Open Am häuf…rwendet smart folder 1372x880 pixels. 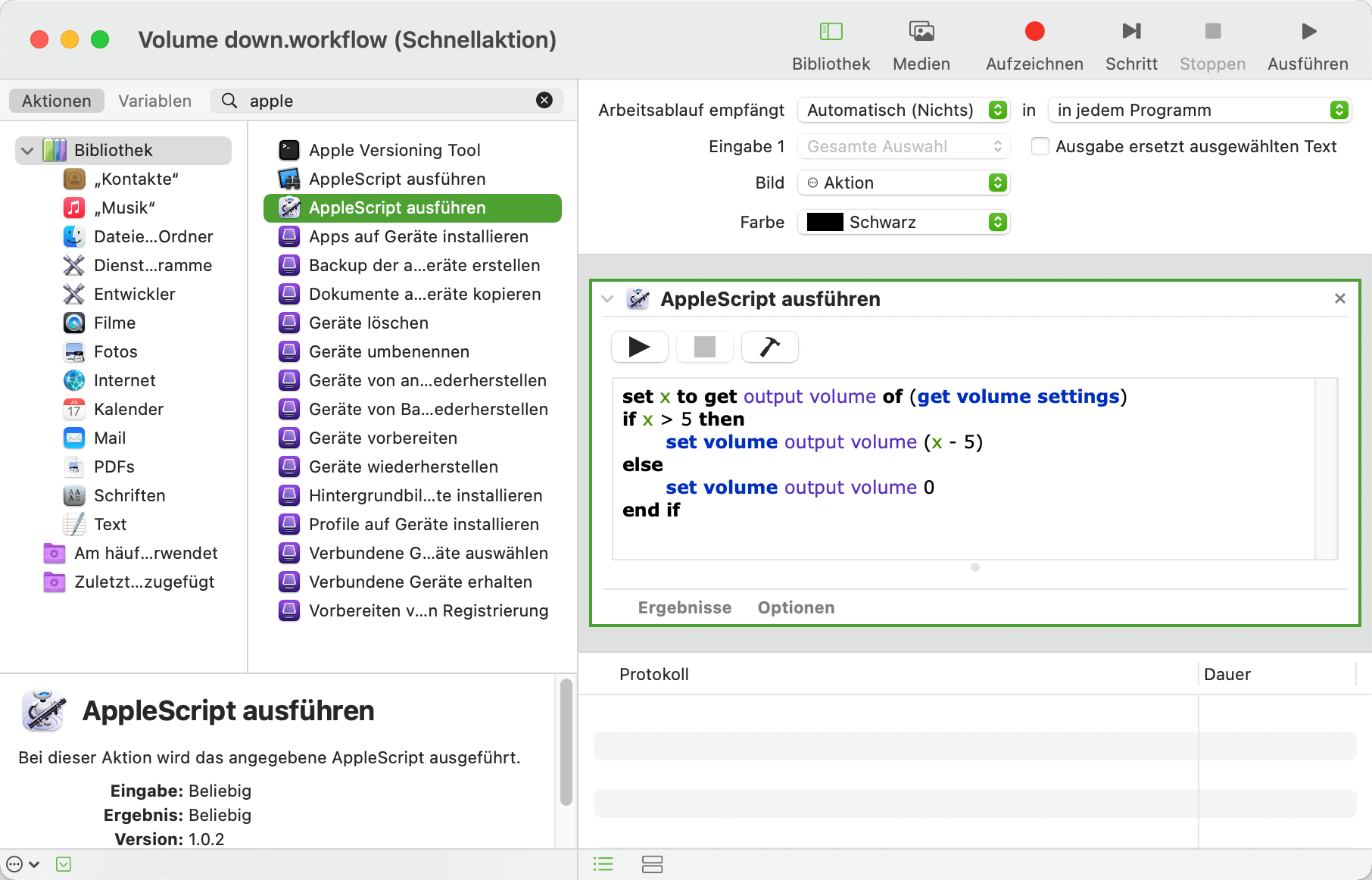point(130,554)
